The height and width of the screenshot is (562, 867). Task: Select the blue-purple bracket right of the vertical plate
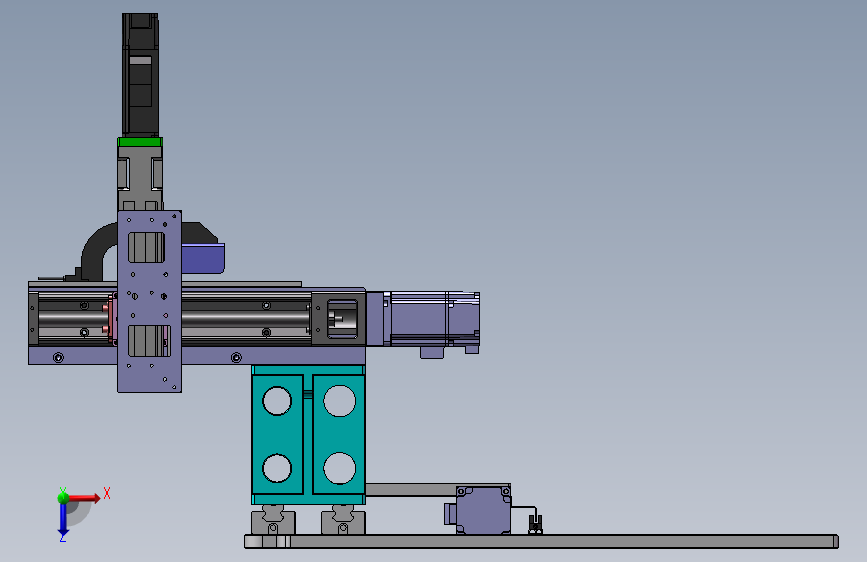(x=203, y=258)
